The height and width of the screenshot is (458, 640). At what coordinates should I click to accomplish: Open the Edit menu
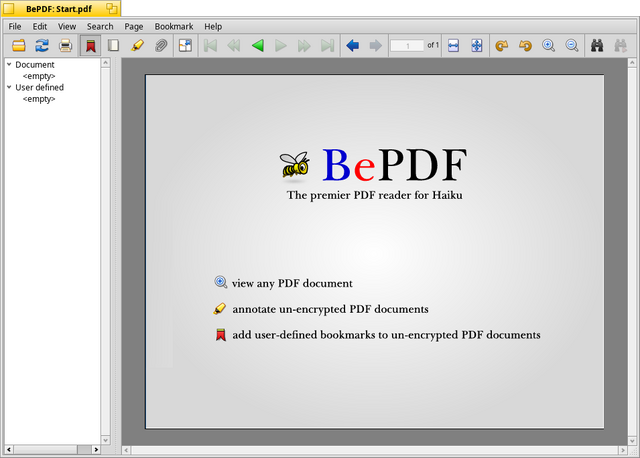(40, 27)
